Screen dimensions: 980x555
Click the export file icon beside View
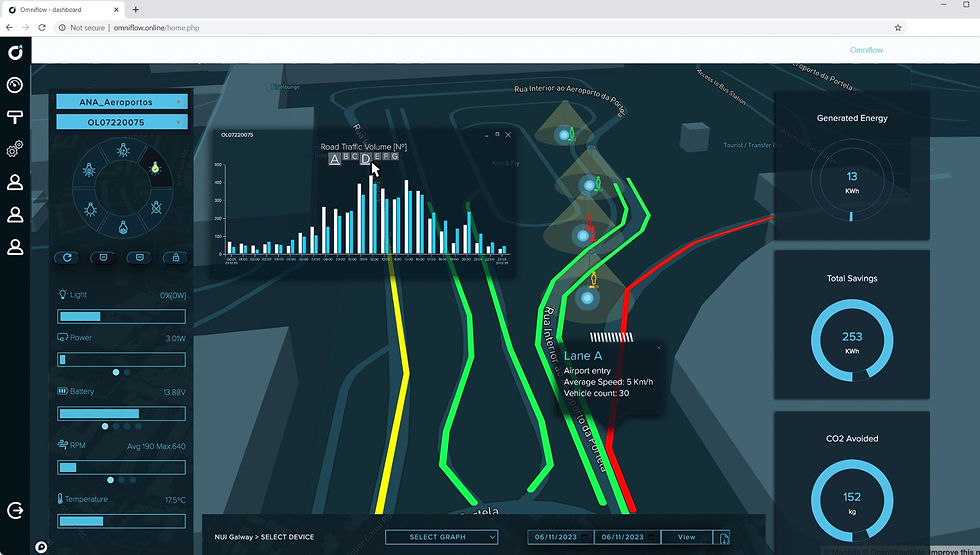click(724, 538)
